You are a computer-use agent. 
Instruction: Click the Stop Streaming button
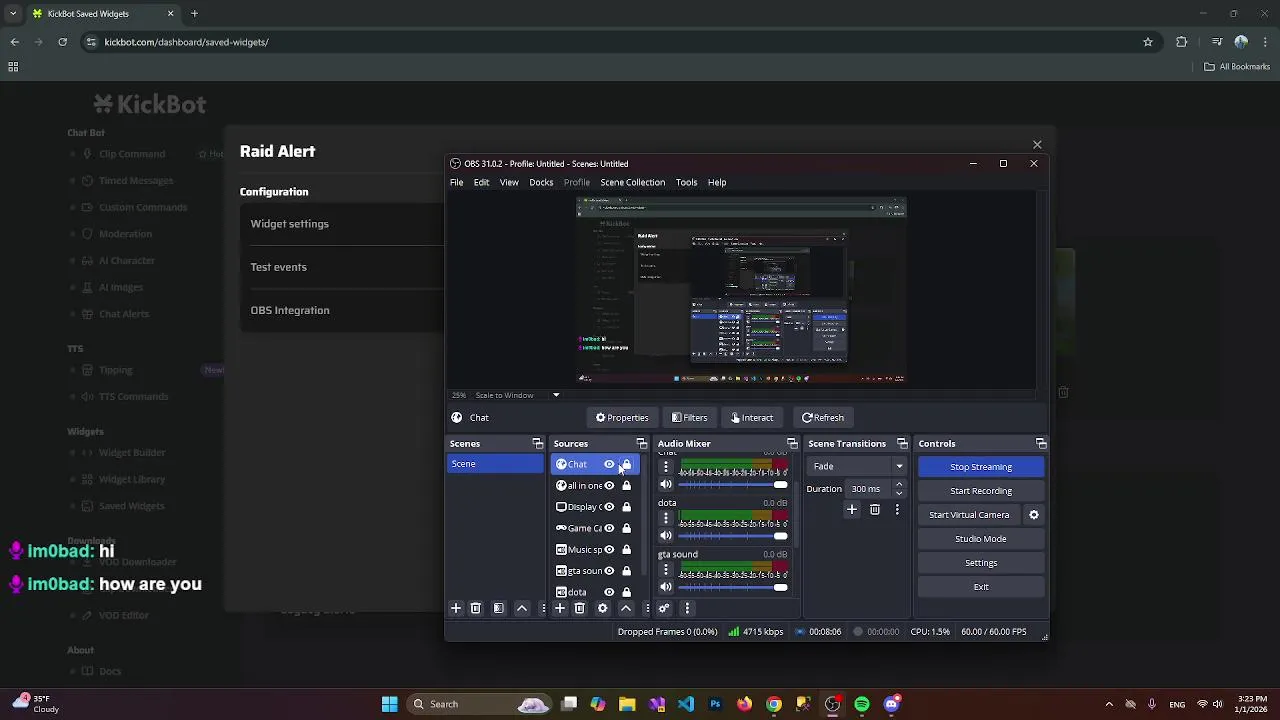coord(981,467)
